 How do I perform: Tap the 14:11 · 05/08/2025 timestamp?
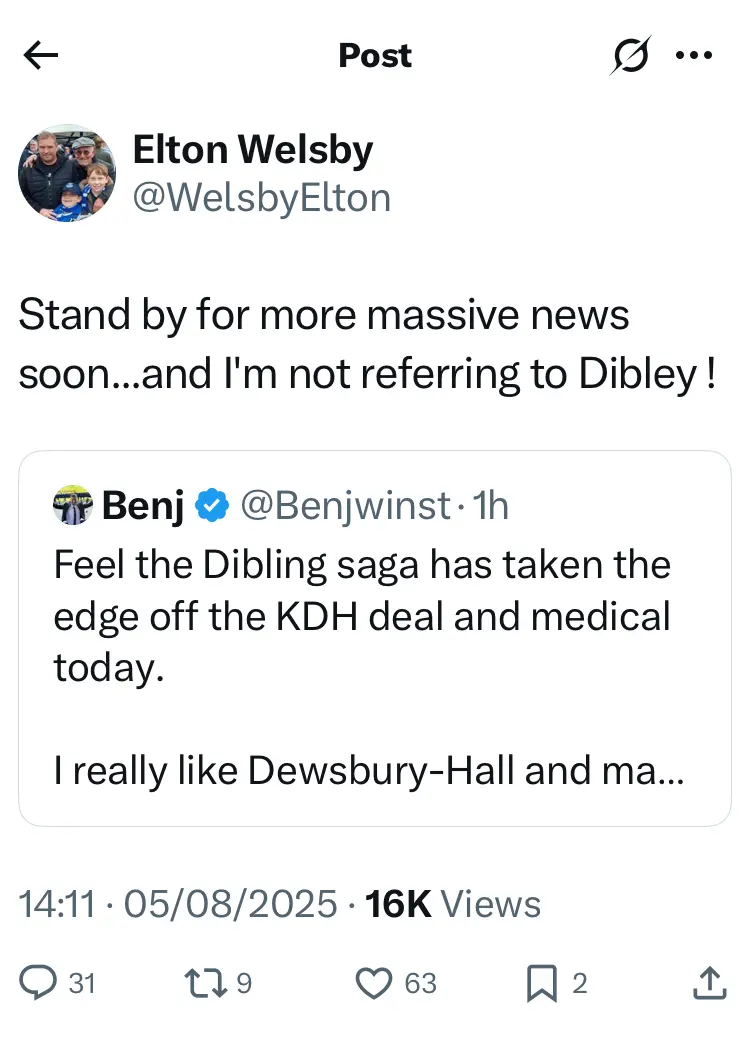pyautogui.click(x=178, y=904)
